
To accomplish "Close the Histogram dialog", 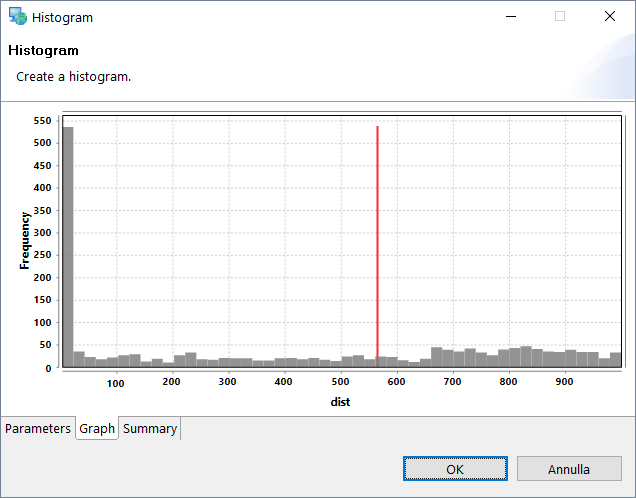I will (x=610, y=17).
